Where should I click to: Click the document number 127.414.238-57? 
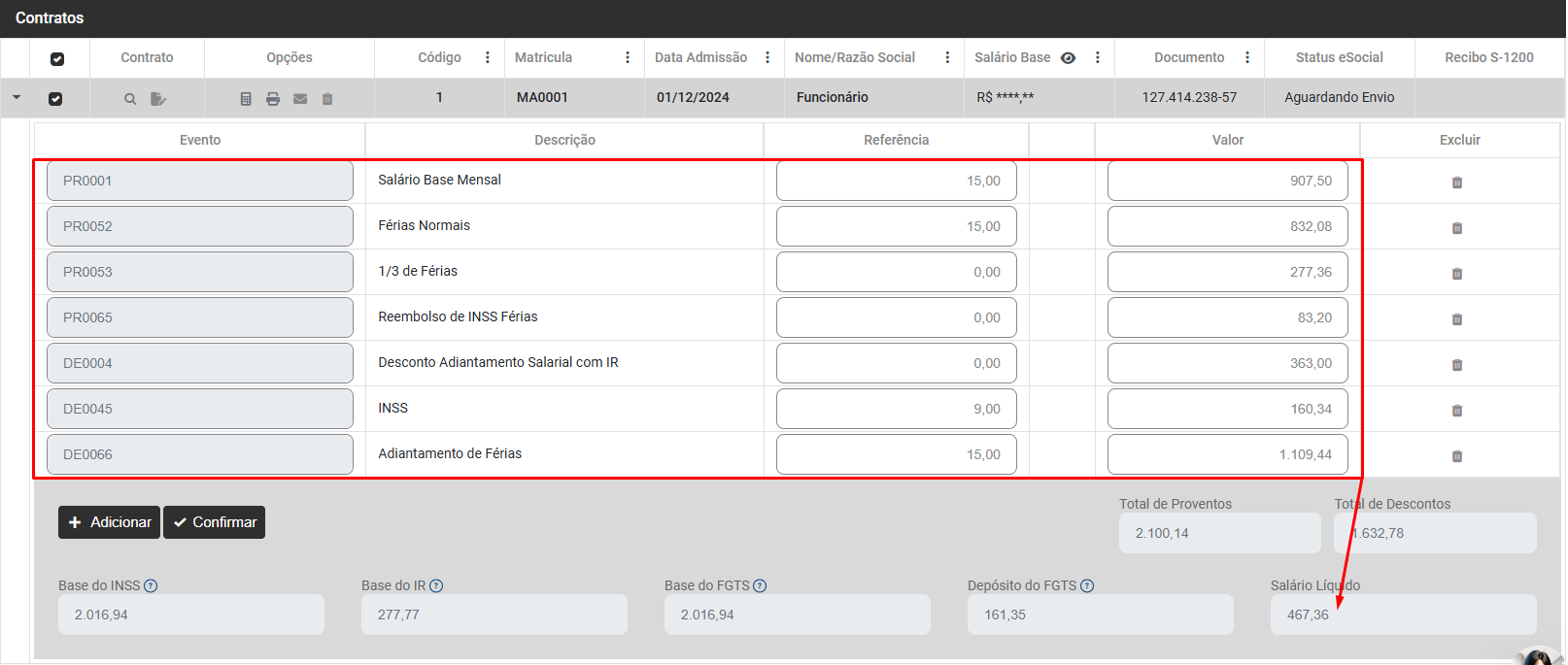[x=1189, y=97]
